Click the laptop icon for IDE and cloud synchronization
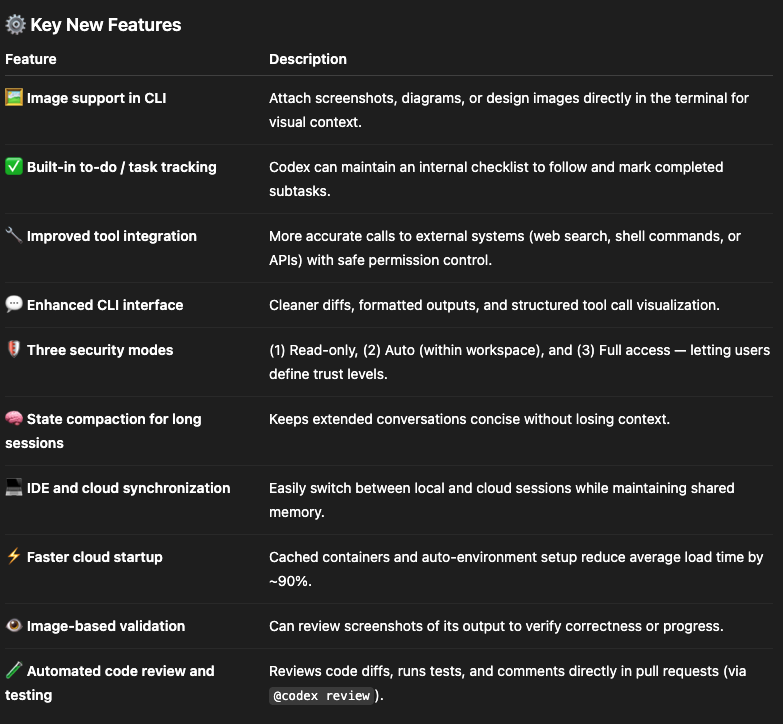The height and width of the screenshot is (724, 783). tap(14, 488)
